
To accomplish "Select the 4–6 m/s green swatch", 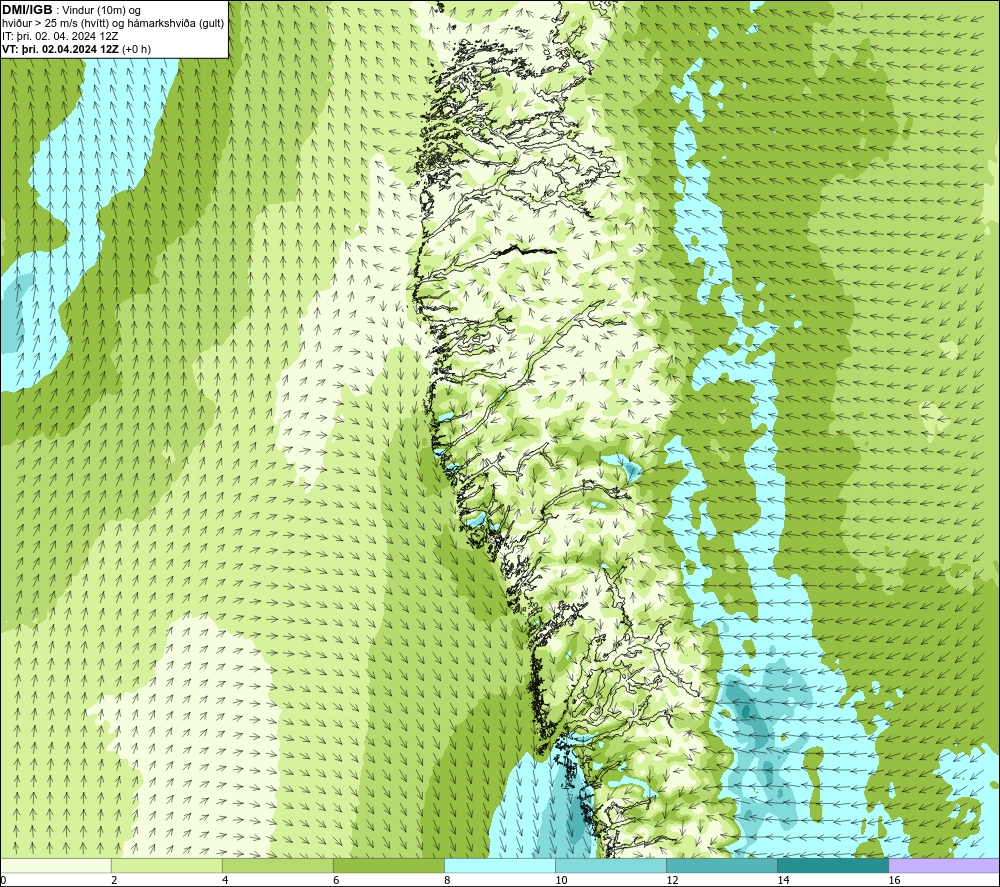I will click(x=277, y=866).
